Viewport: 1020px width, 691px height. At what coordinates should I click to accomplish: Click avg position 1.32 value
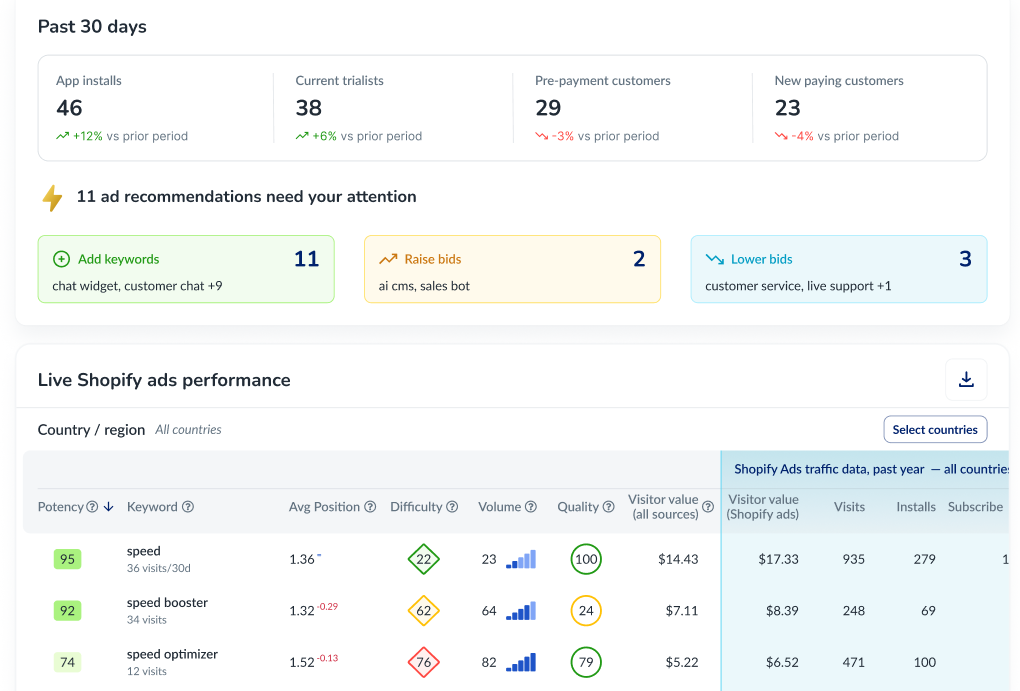(x=302, y=611)
